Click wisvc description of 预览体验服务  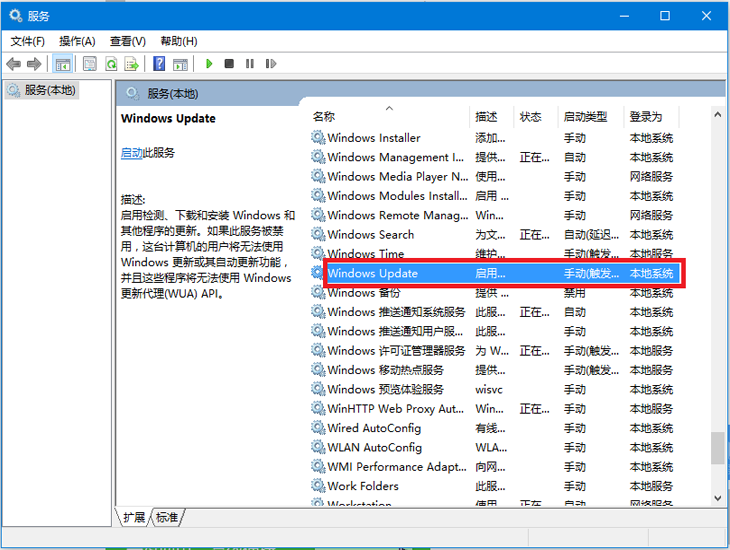point(489,389)
